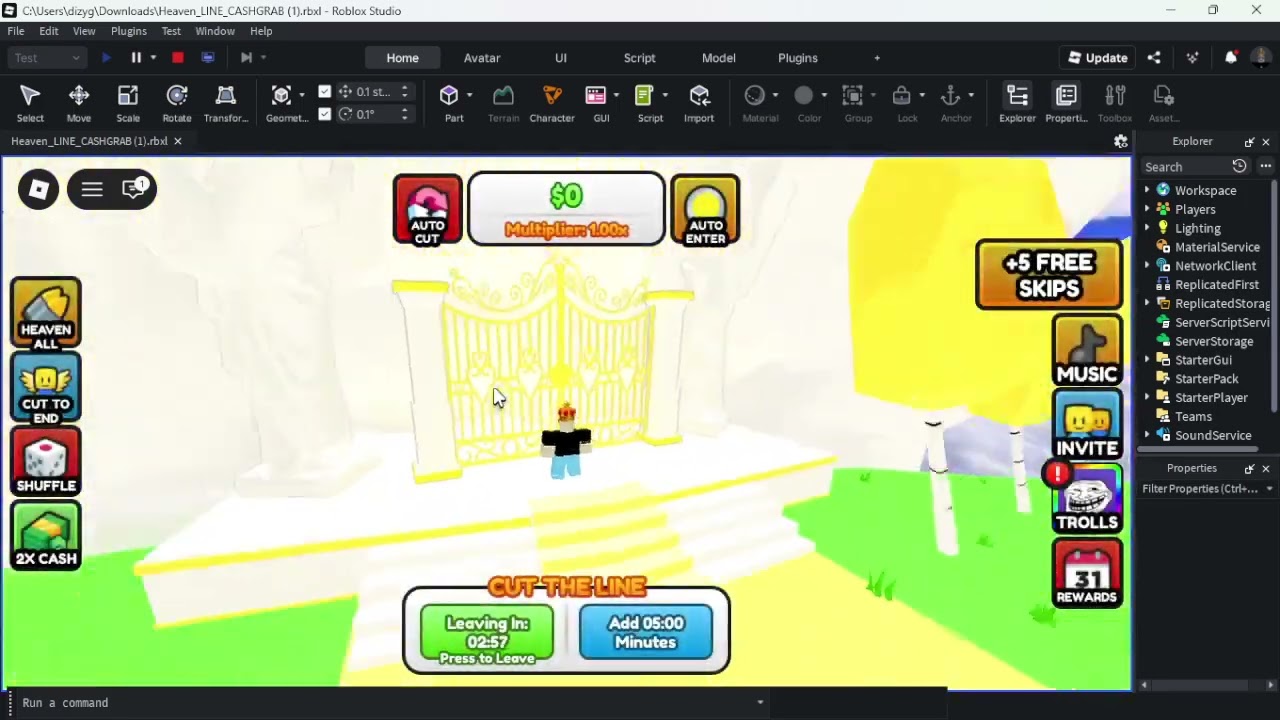Click the Leaving In Press to Leave button
Viewport: 1280px width, 720px height.
[487, 635]
